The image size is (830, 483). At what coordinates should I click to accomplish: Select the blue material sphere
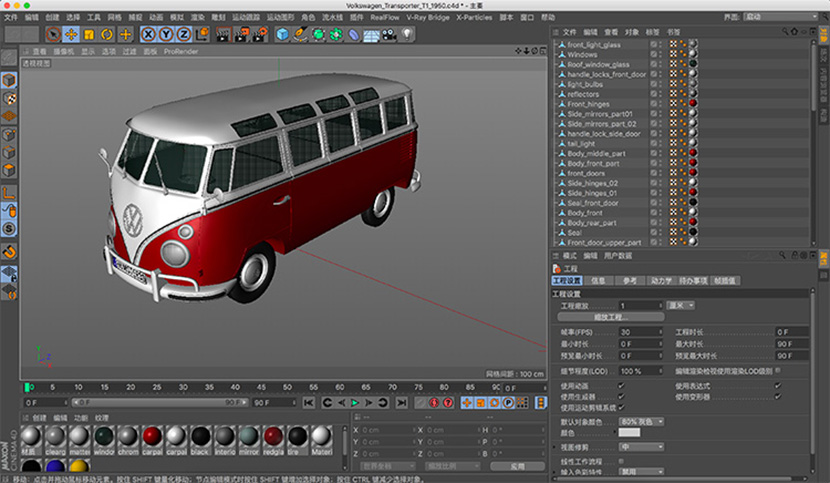tap(55, 466)
